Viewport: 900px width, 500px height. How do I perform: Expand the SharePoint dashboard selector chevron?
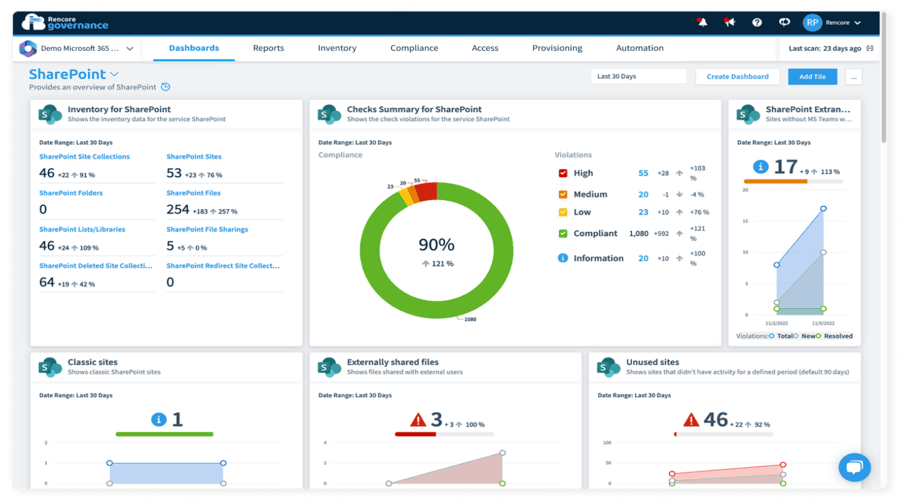[x=115, y=74]
